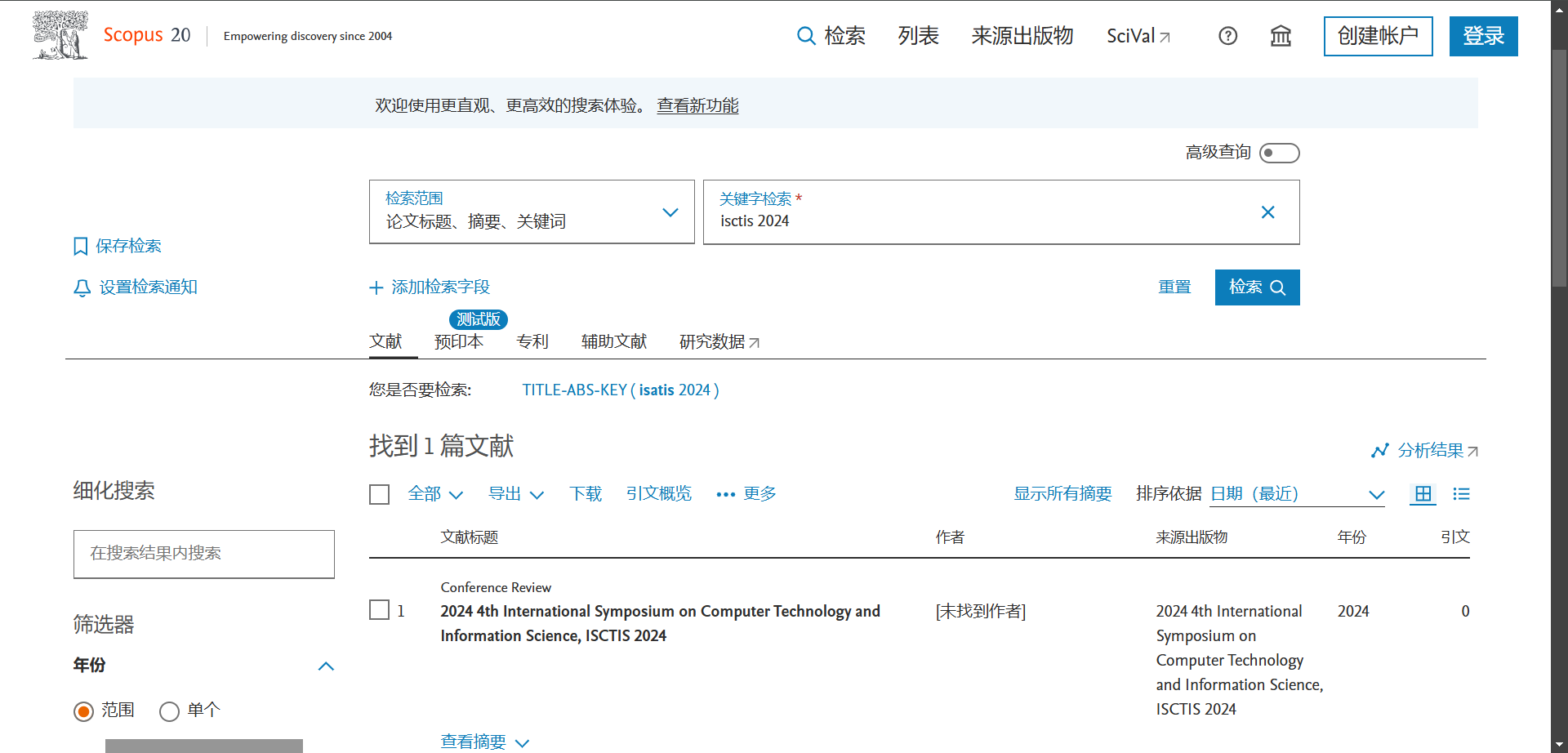The height and width of the screenshot is (753, 1568).
Task: Toggle the 高级查询 switch
Action: 1280,153
